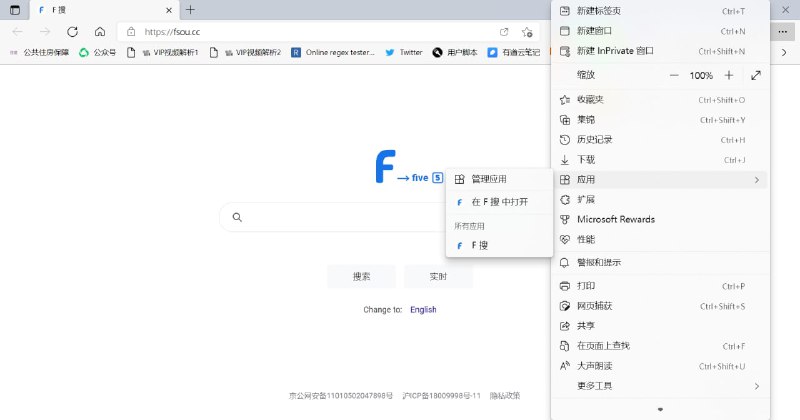Open VIP视频解析1 bookmark
The image size is (800, 420).
(x=162, y=52)
